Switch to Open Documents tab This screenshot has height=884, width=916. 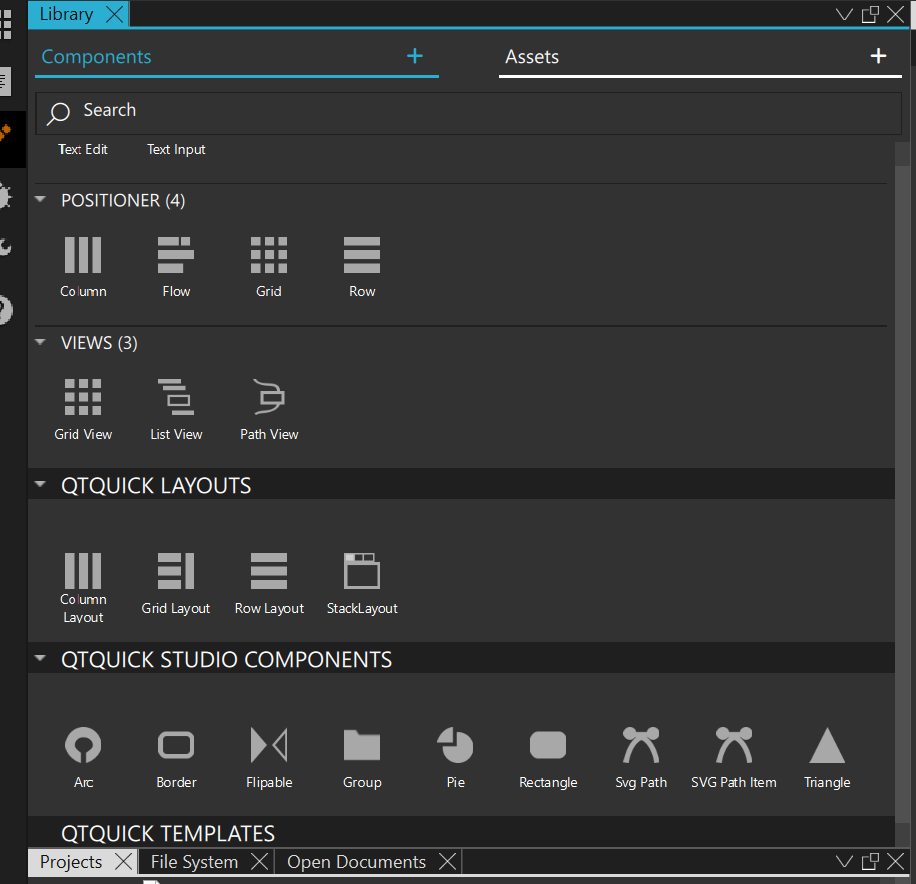(356, 862)
